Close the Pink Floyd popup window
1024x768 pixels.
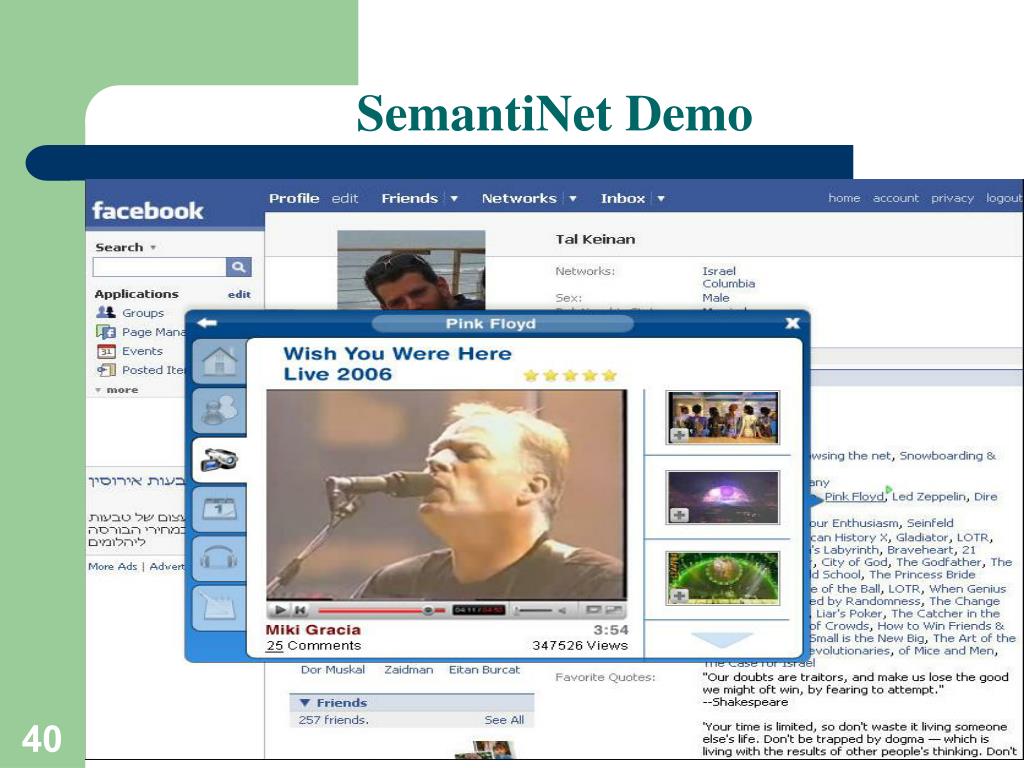click(x=792, y=323)
